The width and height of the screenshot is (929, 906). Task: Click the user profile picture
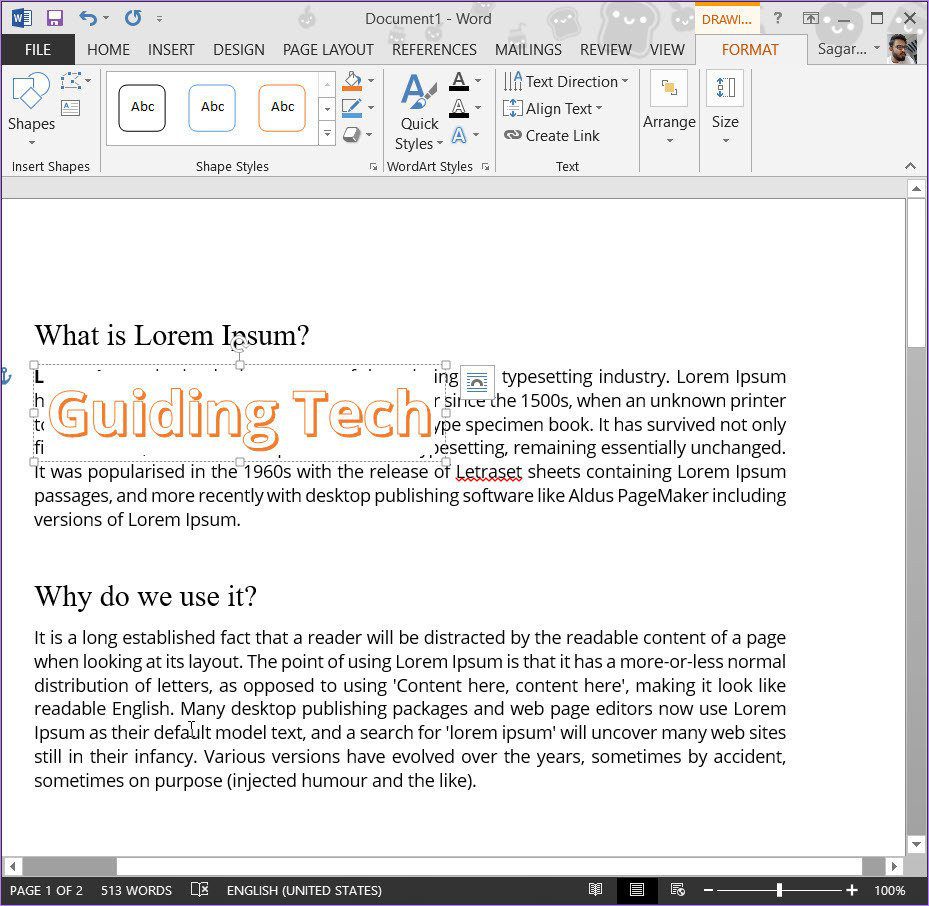[902, 49]
